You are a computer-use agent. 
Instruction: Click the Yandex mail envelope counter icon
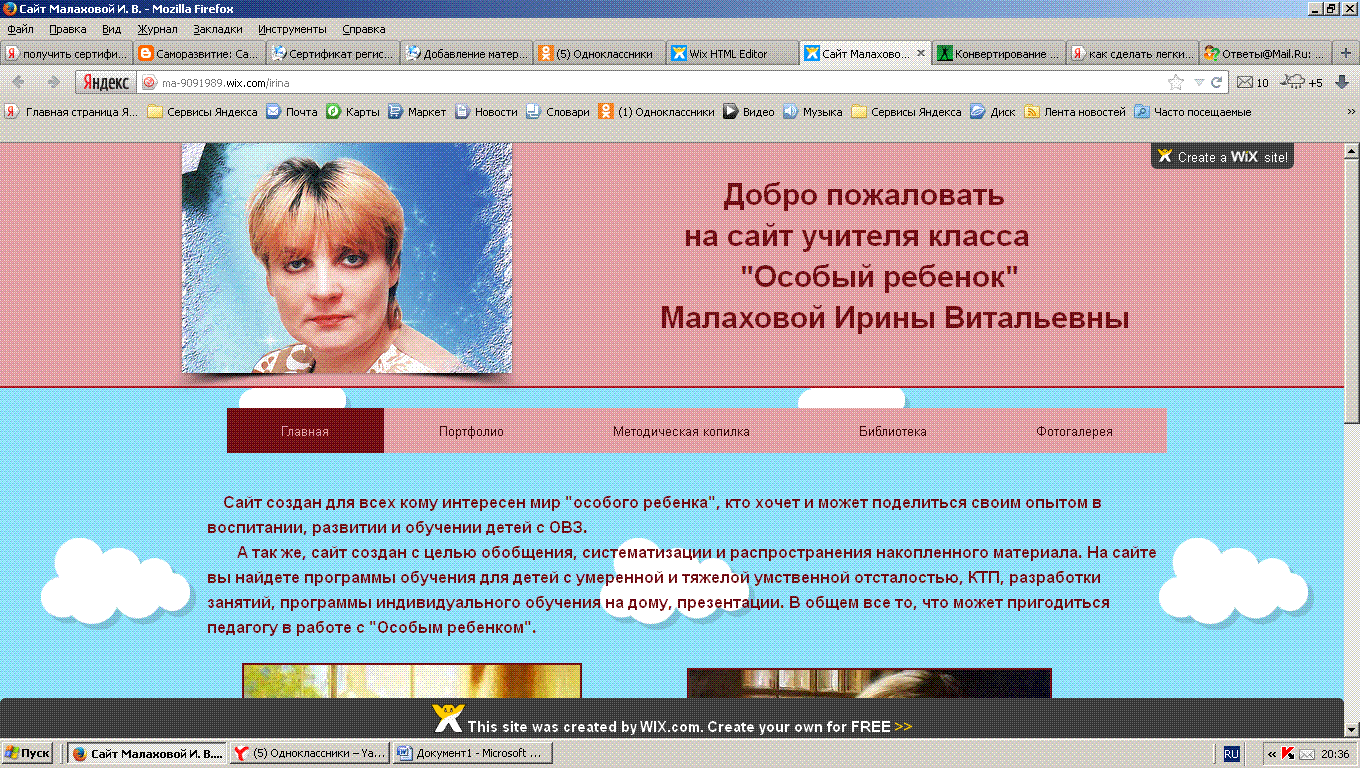1245,83
